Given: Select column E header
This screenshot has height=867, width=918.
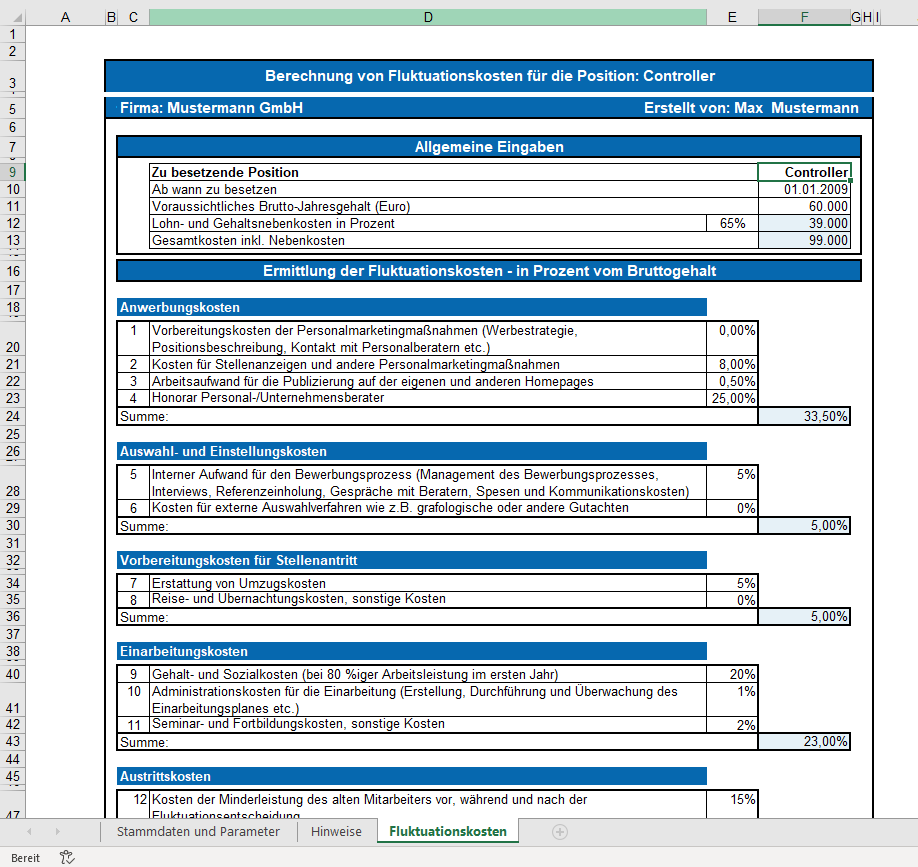Looking at the screenshot, I should click(732, 18).
